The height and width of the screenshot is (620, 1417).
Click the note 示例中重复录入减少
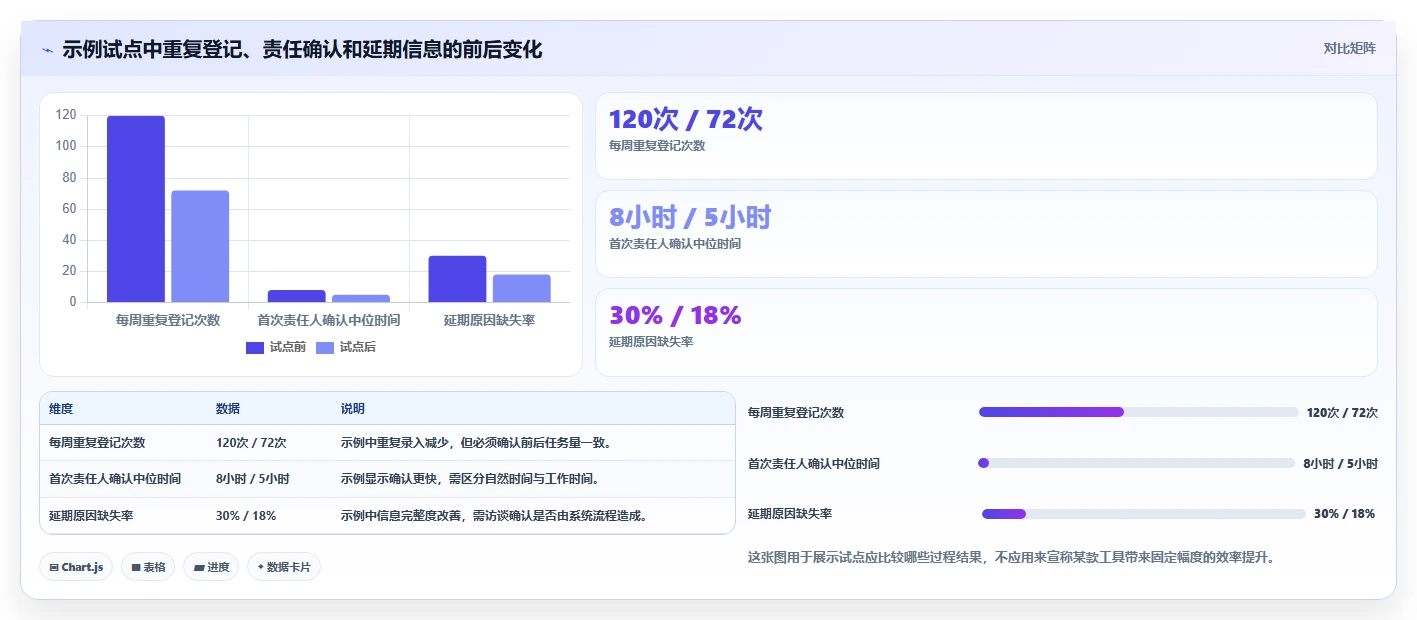pos(476,443)
